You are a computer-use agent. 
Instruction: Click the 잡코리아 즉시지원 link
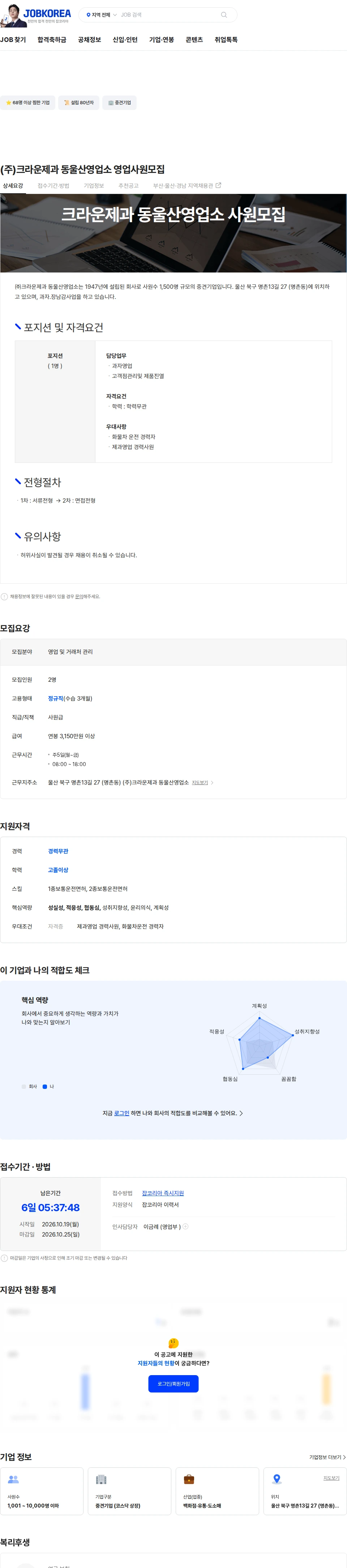163,1193
